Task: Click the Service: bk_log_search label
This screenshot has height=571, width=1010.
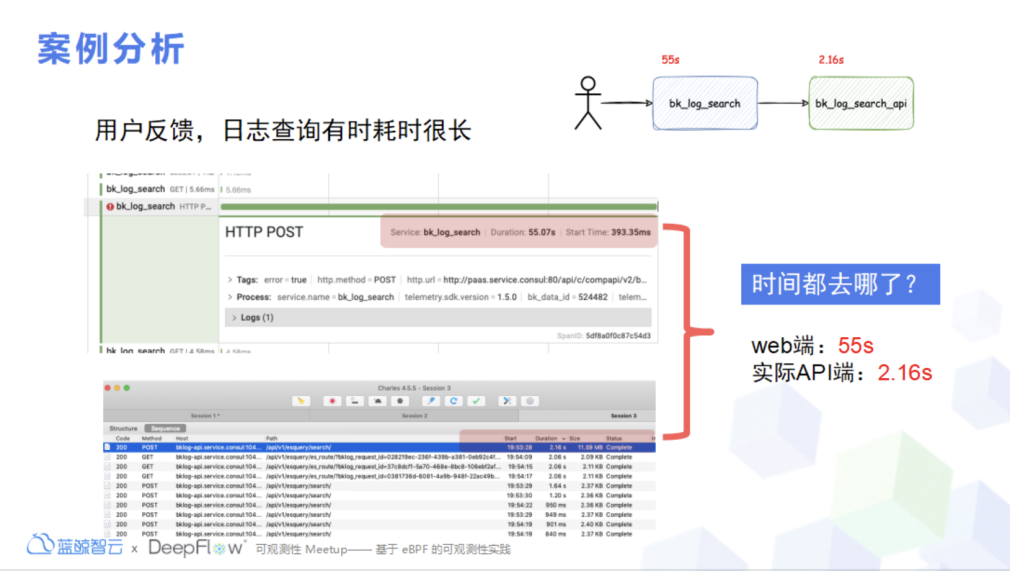Action: (435, 232)
